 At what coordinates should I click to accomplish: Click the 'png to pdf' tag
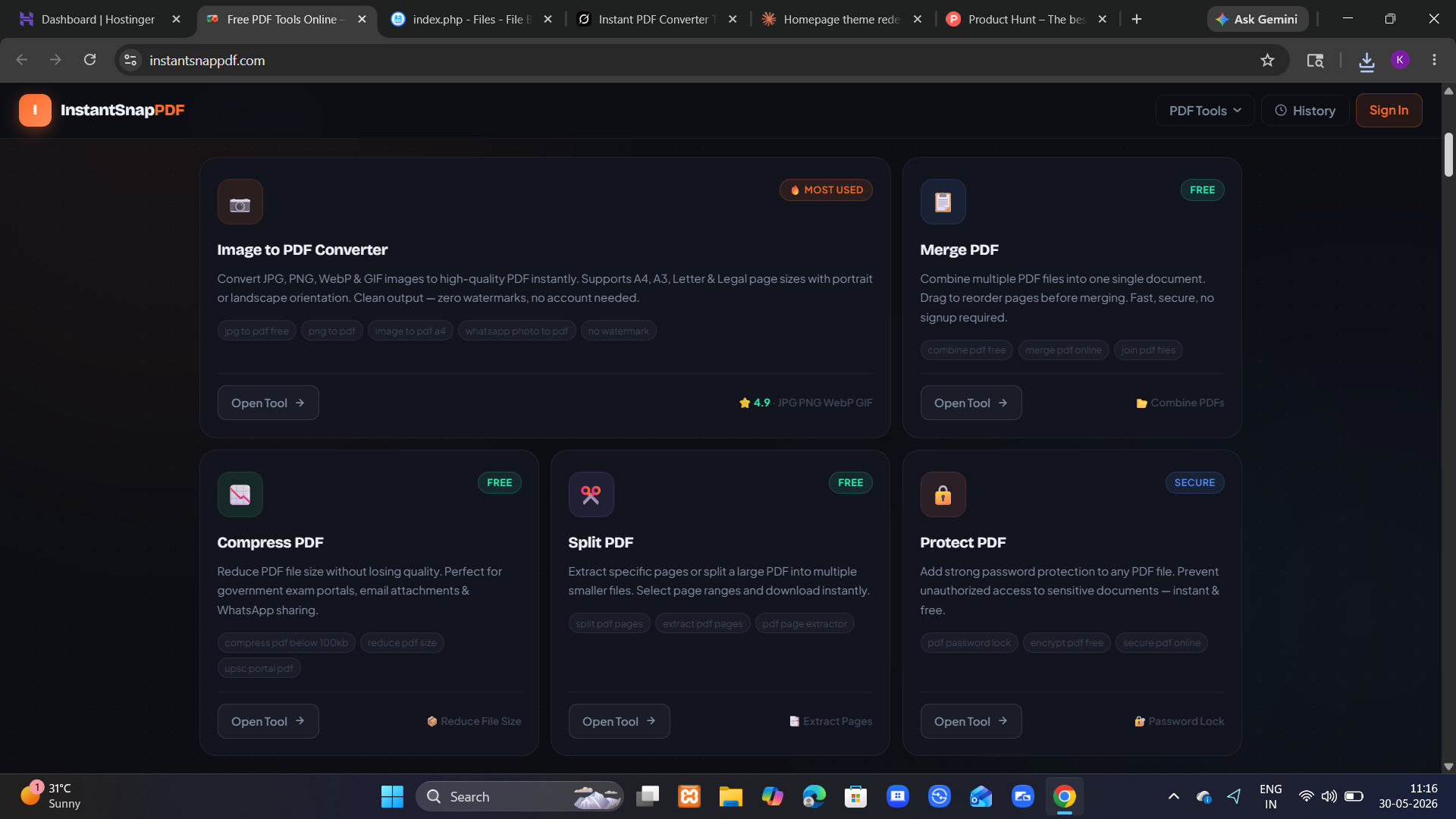pos(331,331)
